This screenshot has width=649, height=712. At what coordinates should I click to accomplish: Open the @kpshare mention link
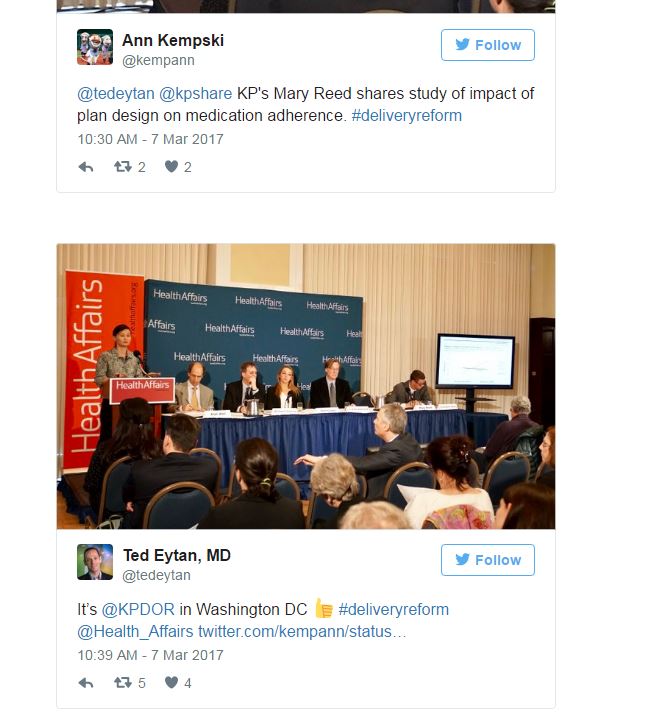coord(196,94)
